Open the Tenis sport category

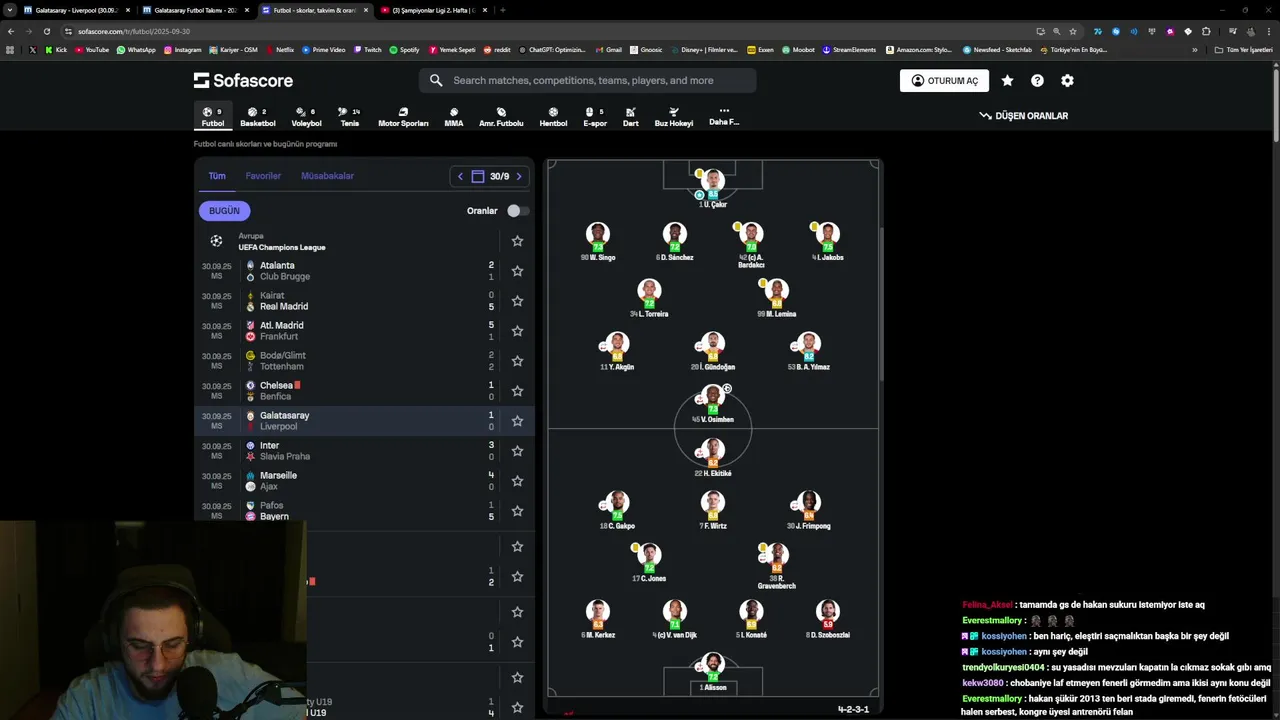tap(349, 117)
